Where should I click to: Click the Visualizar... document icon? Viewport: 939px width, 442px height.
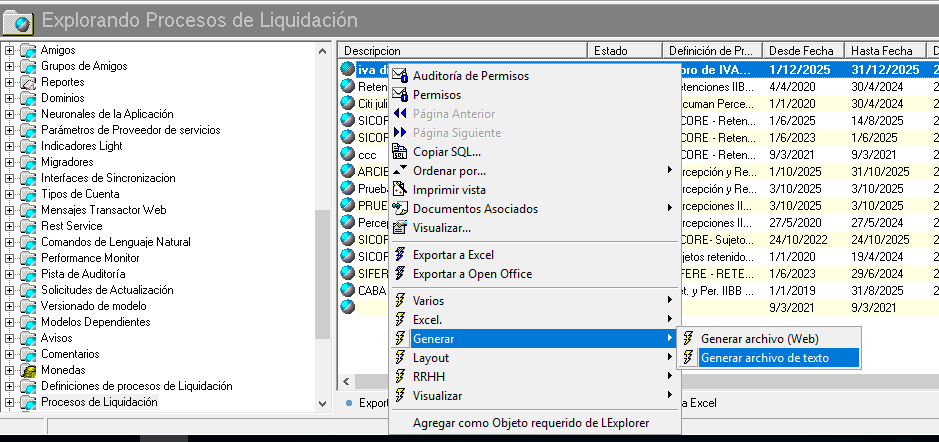coord(399,228)
